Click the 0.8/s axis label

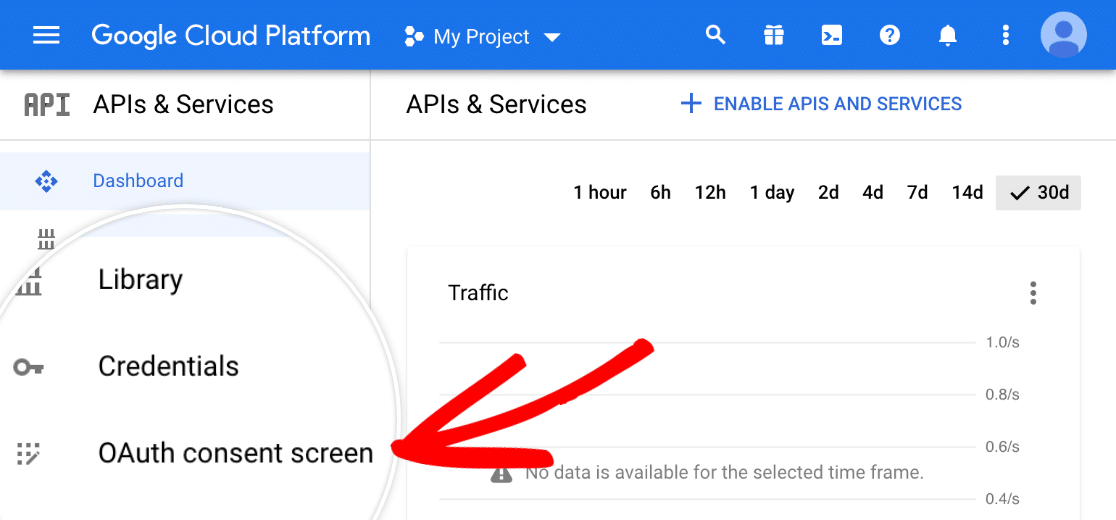pos(1002,395)
